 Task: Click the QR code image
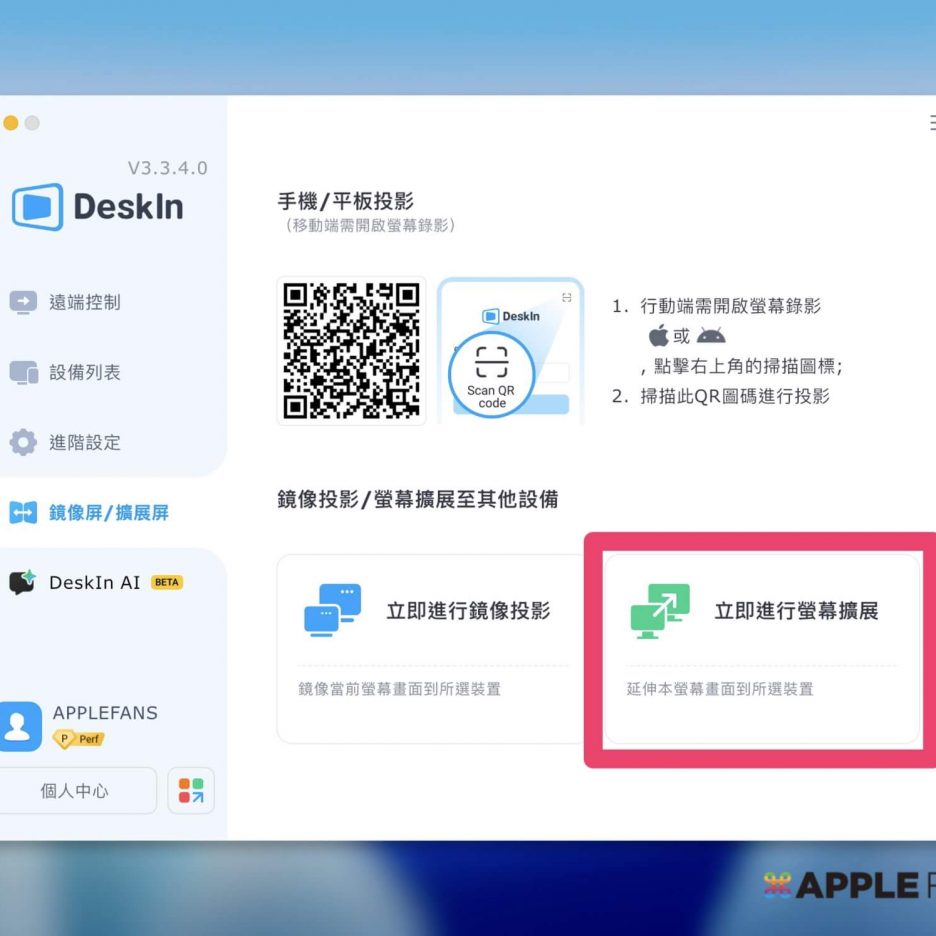(351, 351)
